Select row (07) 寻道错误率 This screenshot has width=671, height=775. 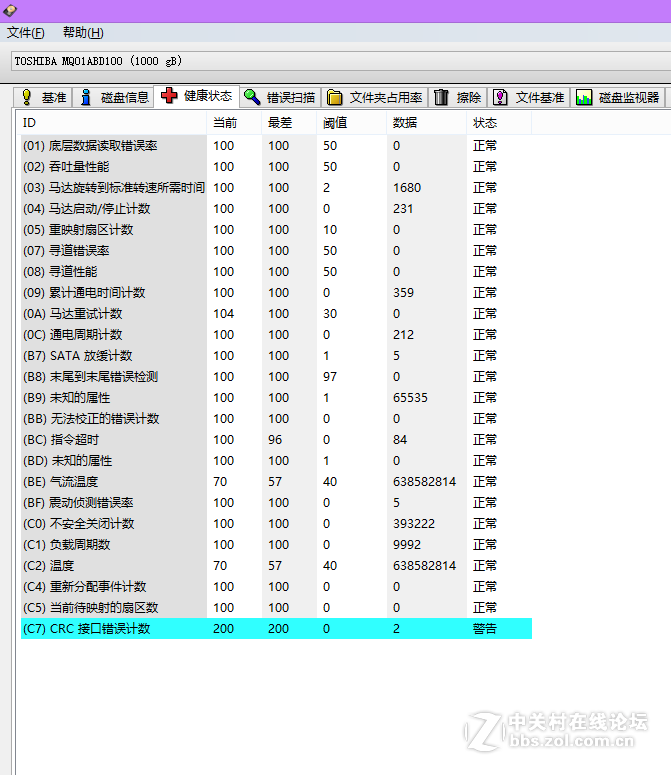tap(276, 251)
